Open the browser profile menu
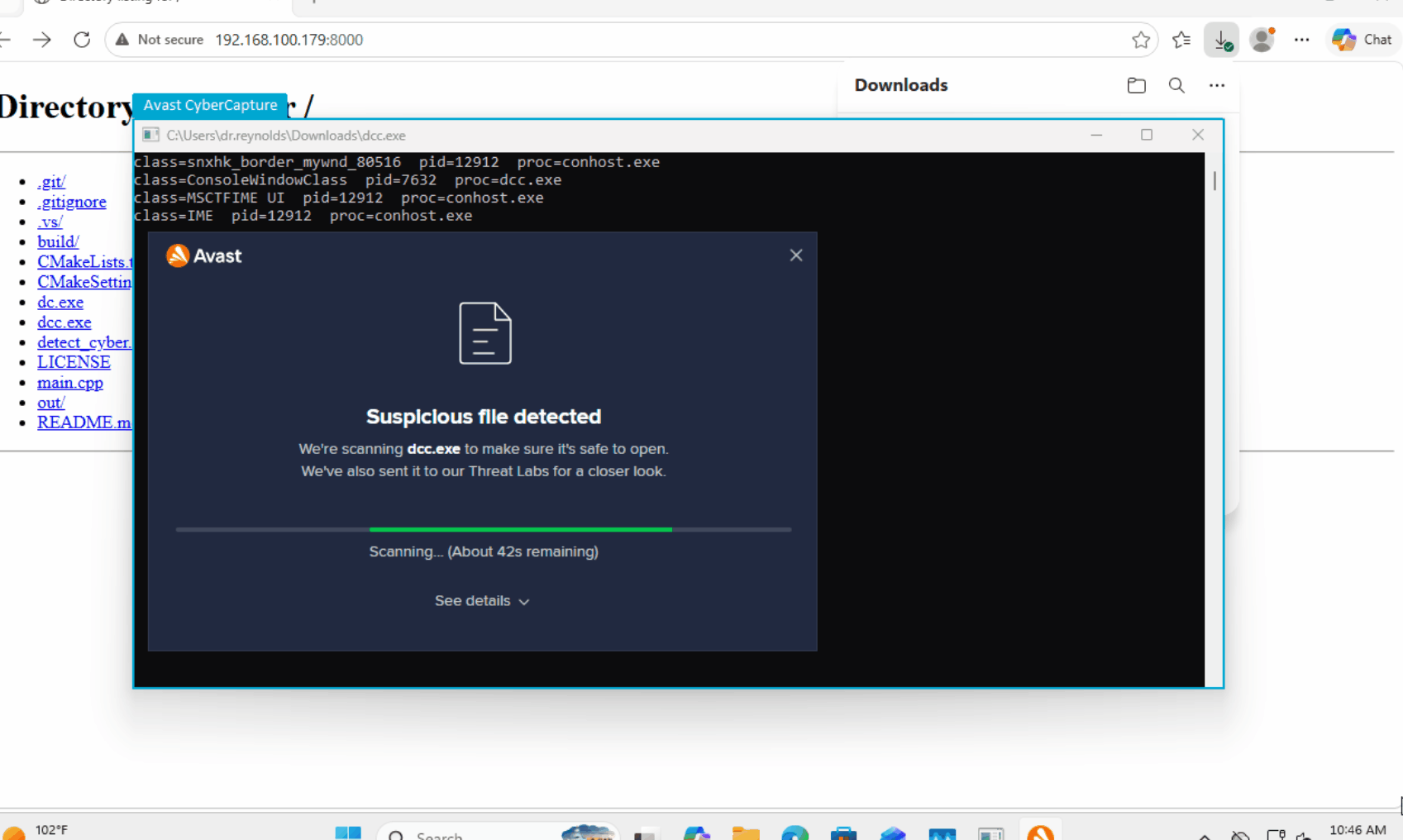The width and height of the screenshot is (1403, 840). click(1262, 40)
